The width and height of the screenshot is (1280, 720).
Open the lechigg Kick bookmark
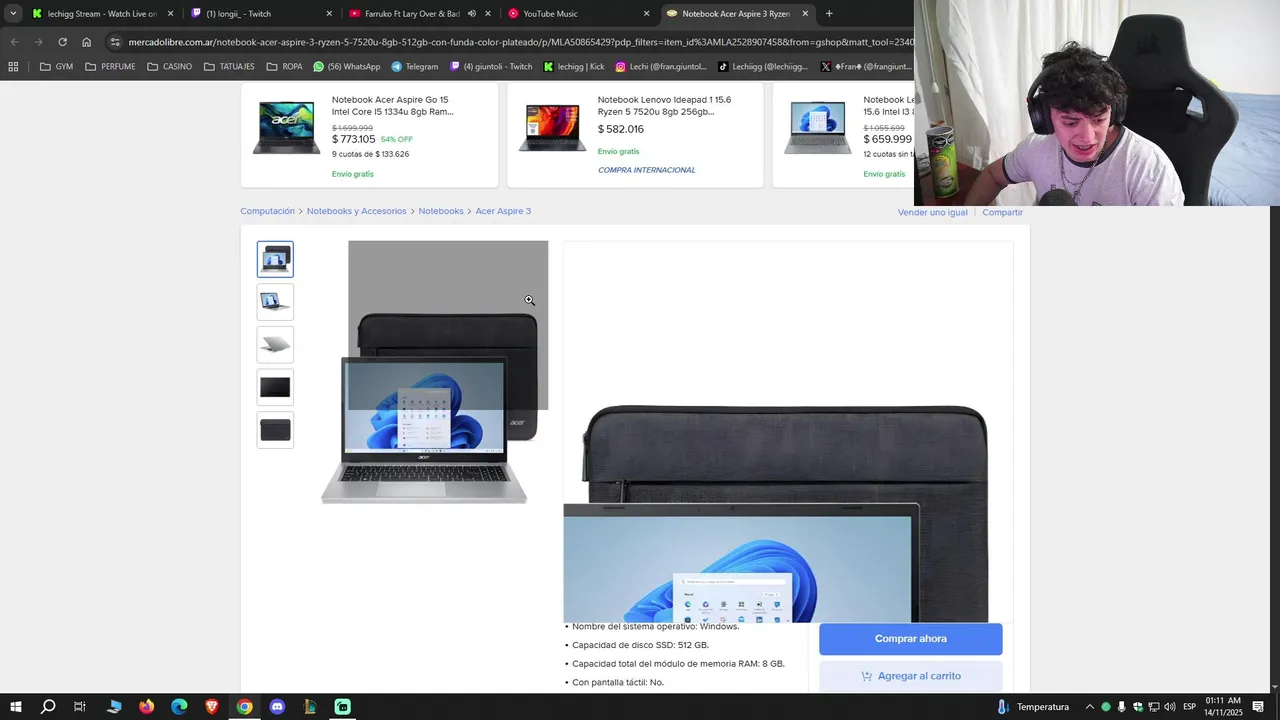574,67
